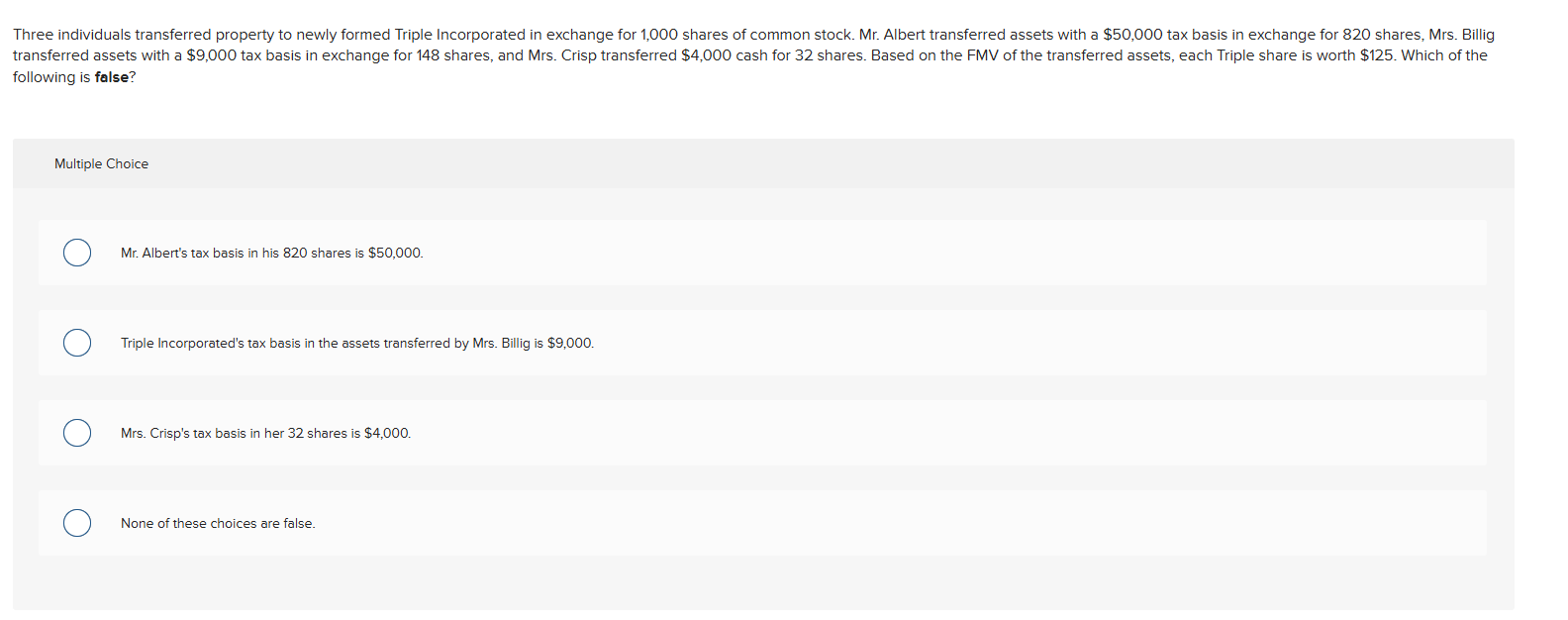Screen dimensions: 1568x620
Task: Select the radio button for Mr. Albert's tax basis
Action: [x=77, y=253]
